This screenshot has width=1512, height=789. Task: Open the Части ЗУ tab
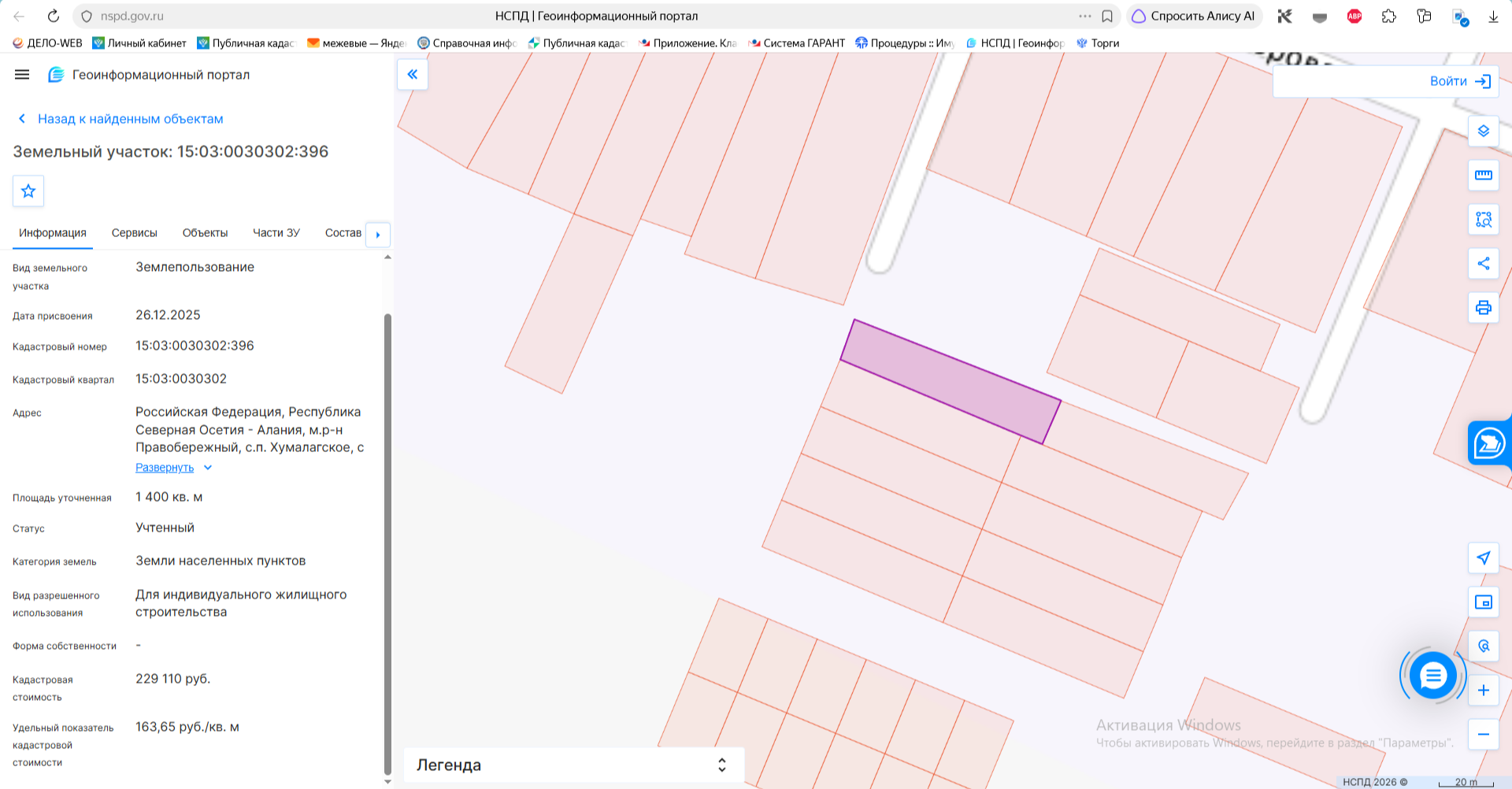tap(276, 233)
